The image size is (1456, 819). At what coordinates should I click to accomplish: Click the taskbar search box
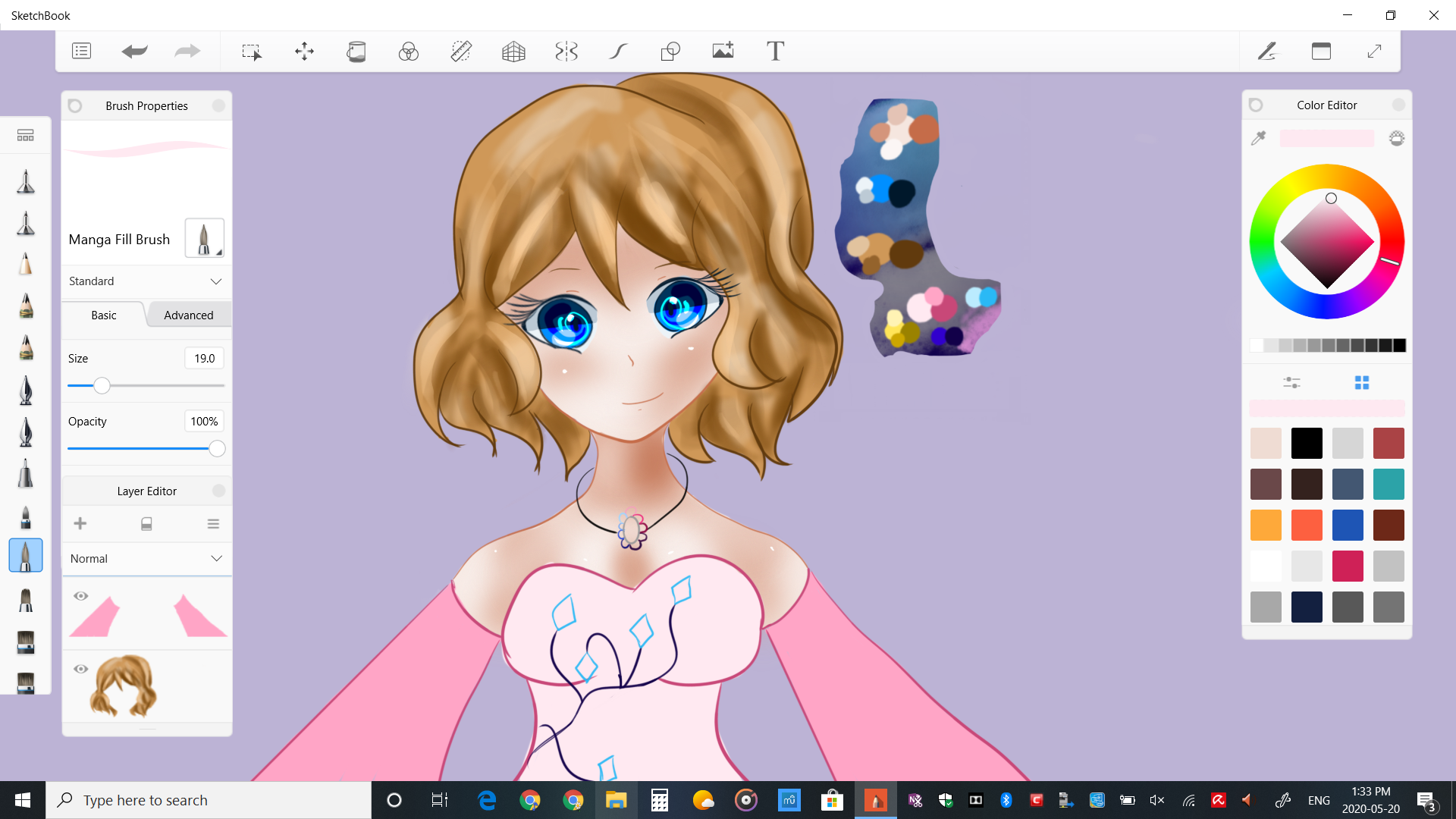[x=209, y=800]
